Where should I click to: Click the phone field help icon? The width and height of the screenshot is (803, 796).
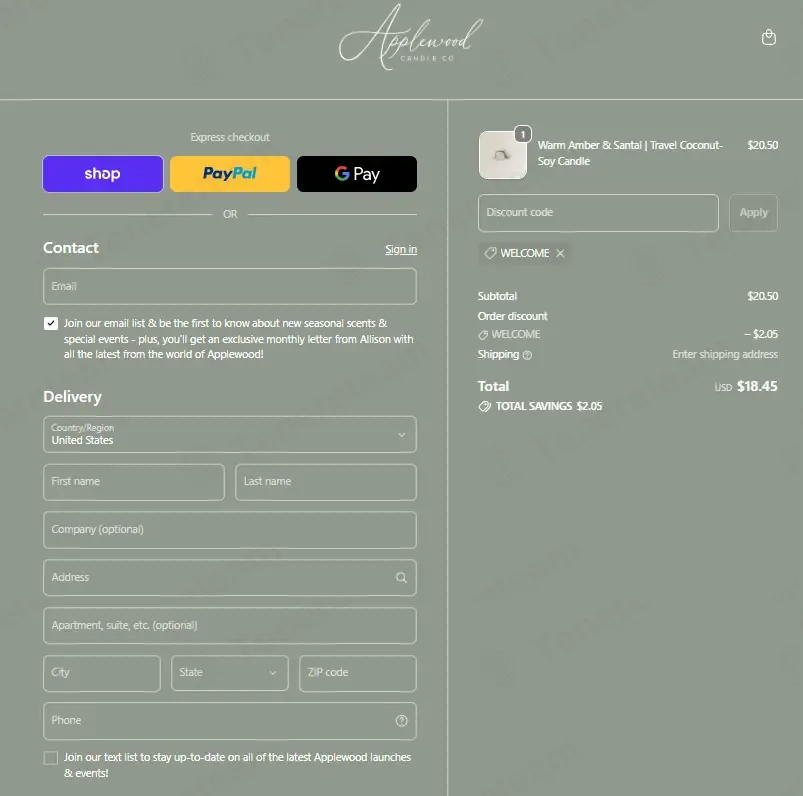402,721
